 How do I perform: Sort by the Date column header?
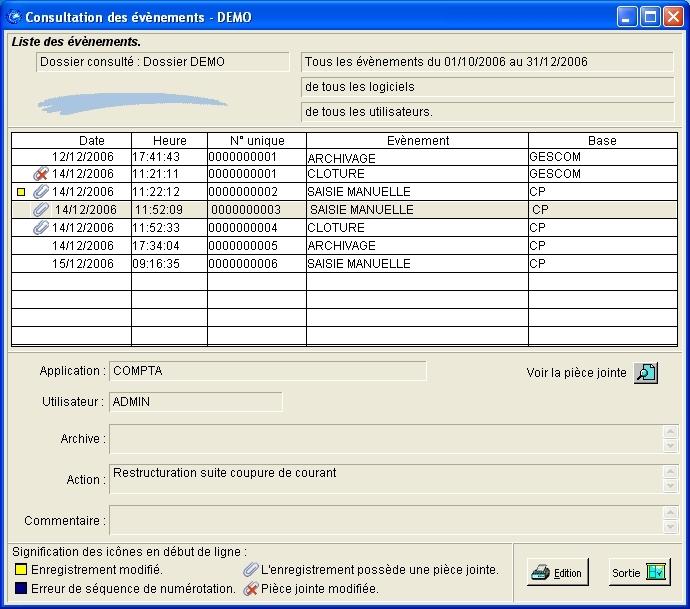tap(91, 141)
